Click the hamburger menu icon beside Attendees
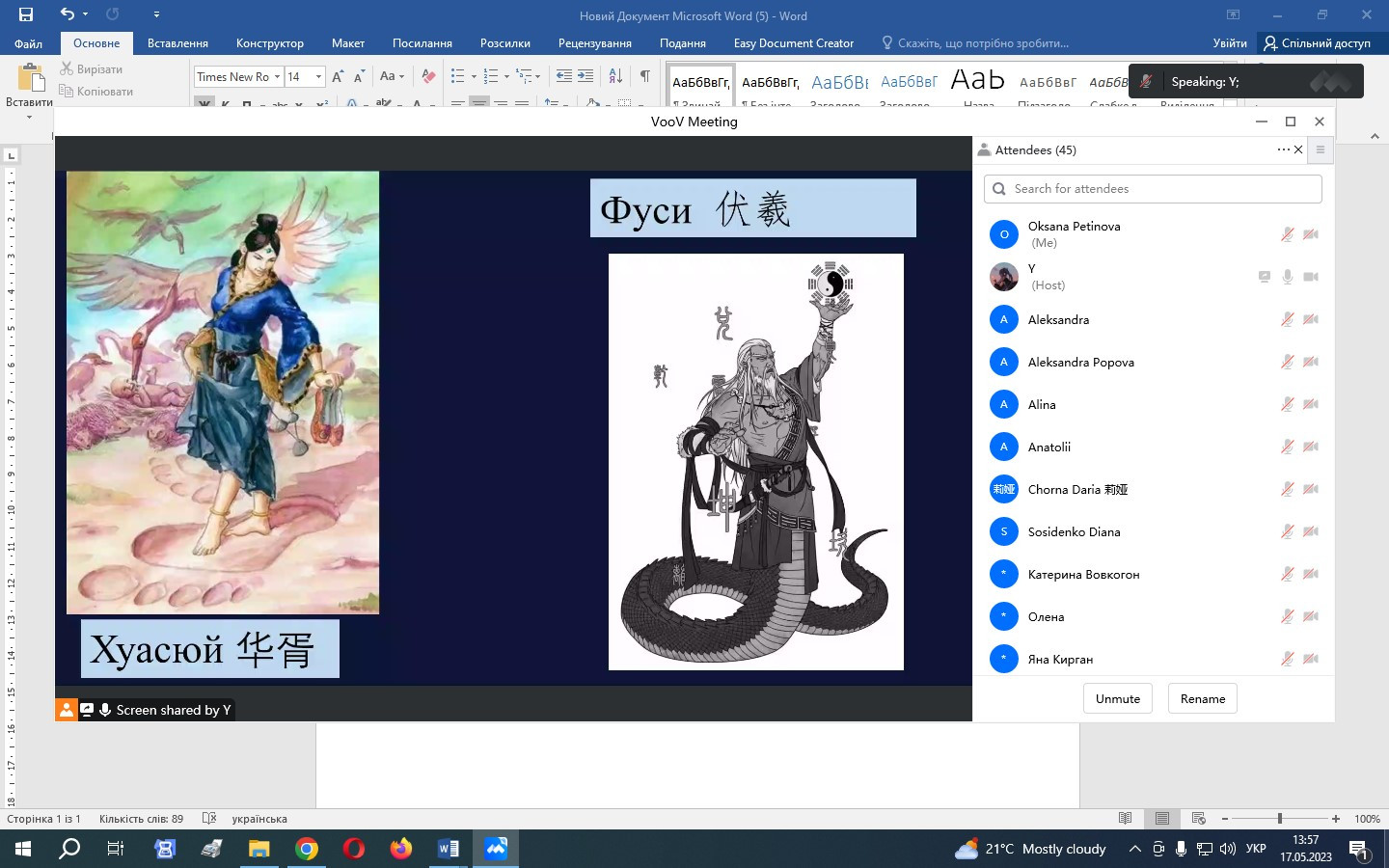 click(1321, 149)
